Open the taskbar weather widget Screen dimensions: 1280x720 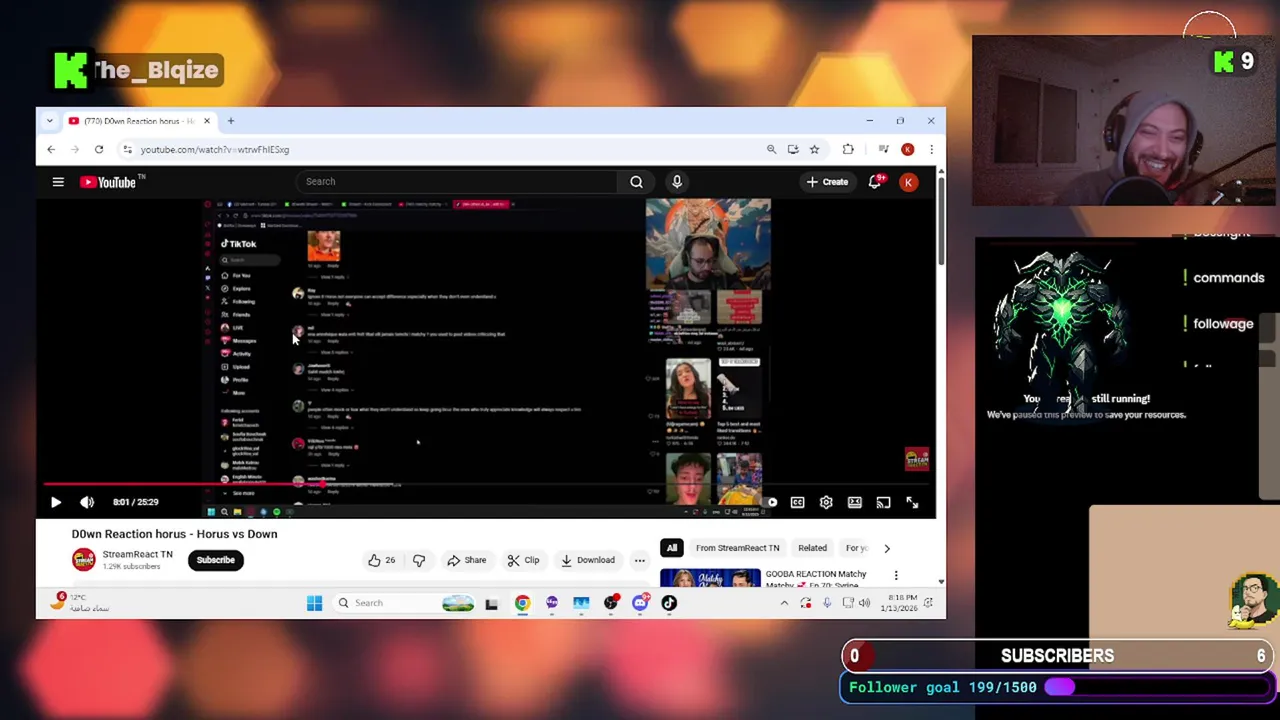click(x=82, y=603)
